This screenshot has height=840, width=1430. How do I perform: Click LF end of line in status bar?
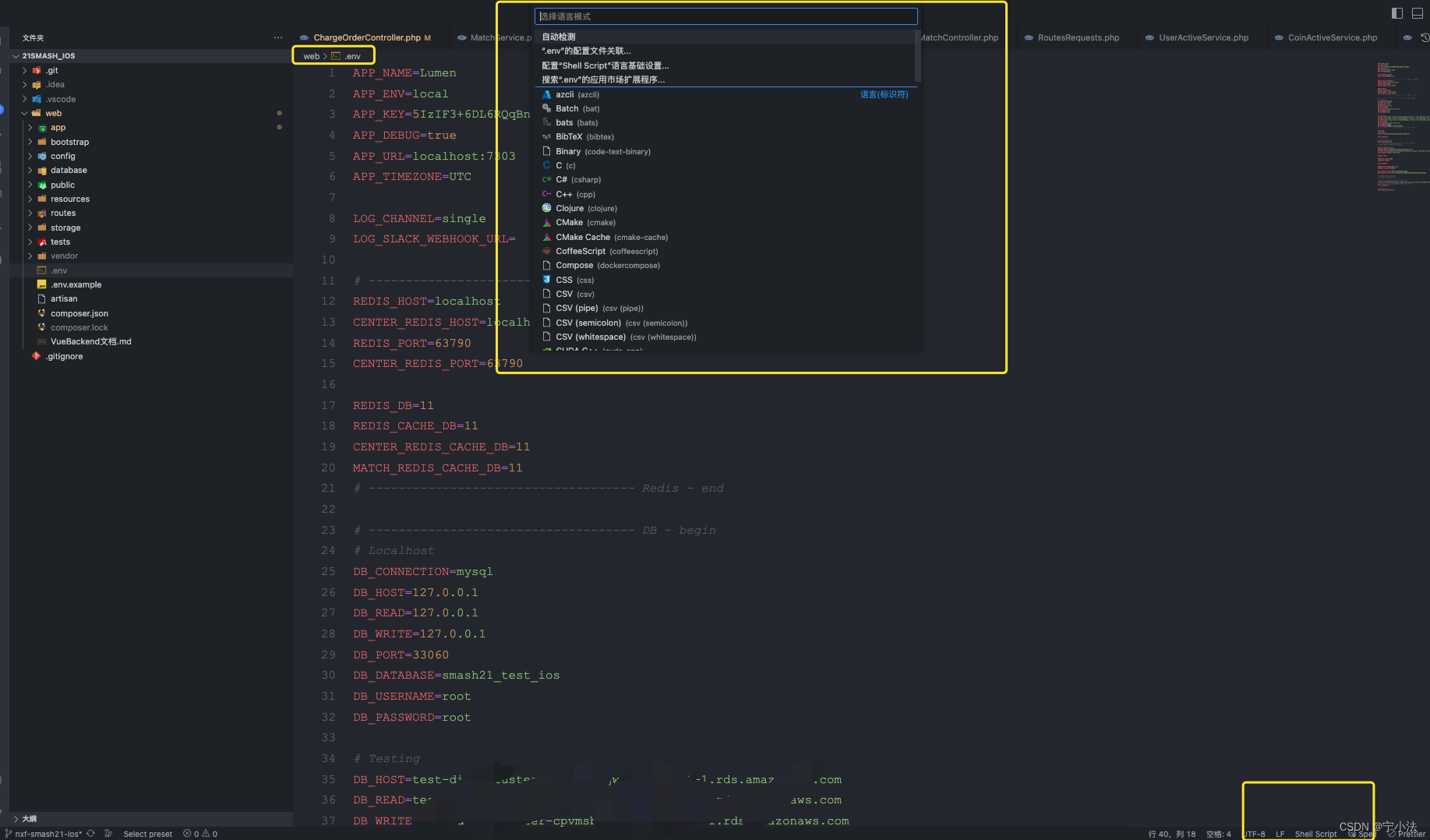point(1280,834)
